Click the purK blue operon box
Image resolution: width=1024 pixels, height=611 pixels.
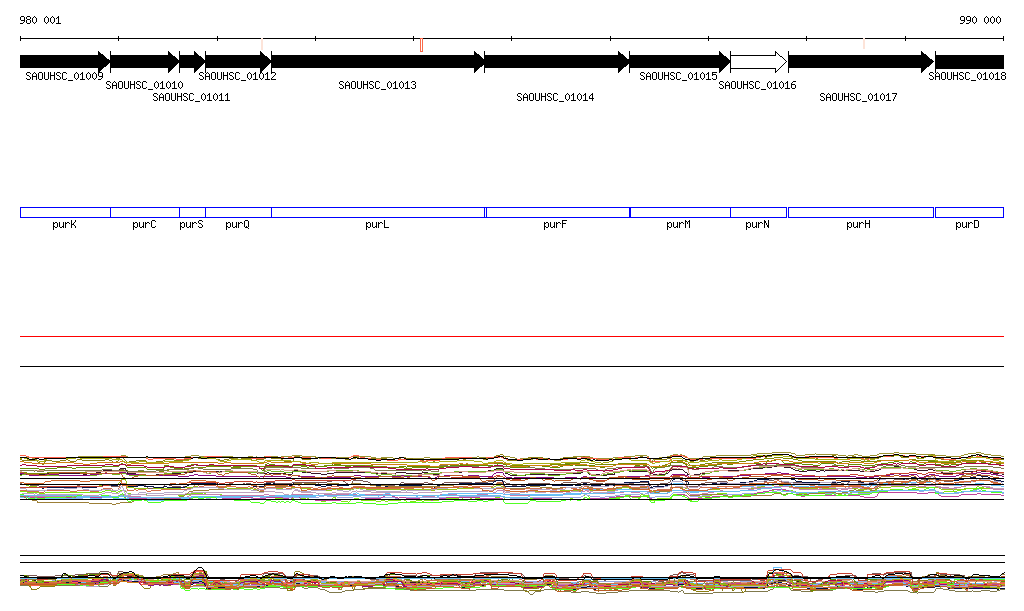tap(65, 212)
